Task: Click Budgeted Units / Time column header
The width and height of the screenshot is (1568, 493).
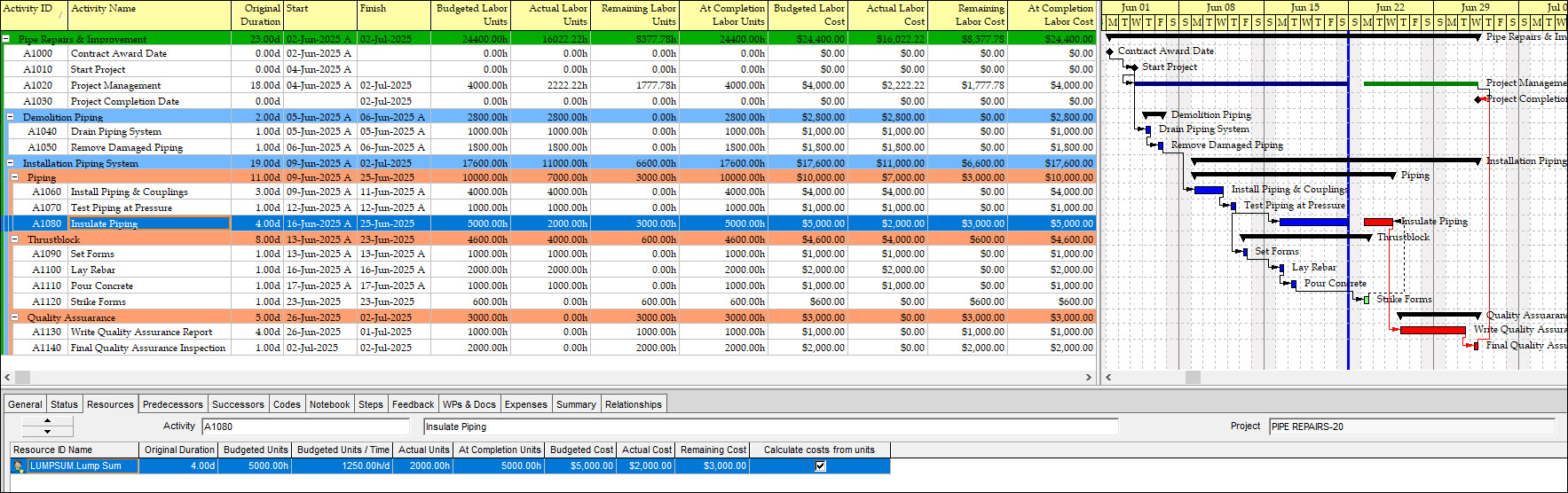Action: click(x=343, y=450)
